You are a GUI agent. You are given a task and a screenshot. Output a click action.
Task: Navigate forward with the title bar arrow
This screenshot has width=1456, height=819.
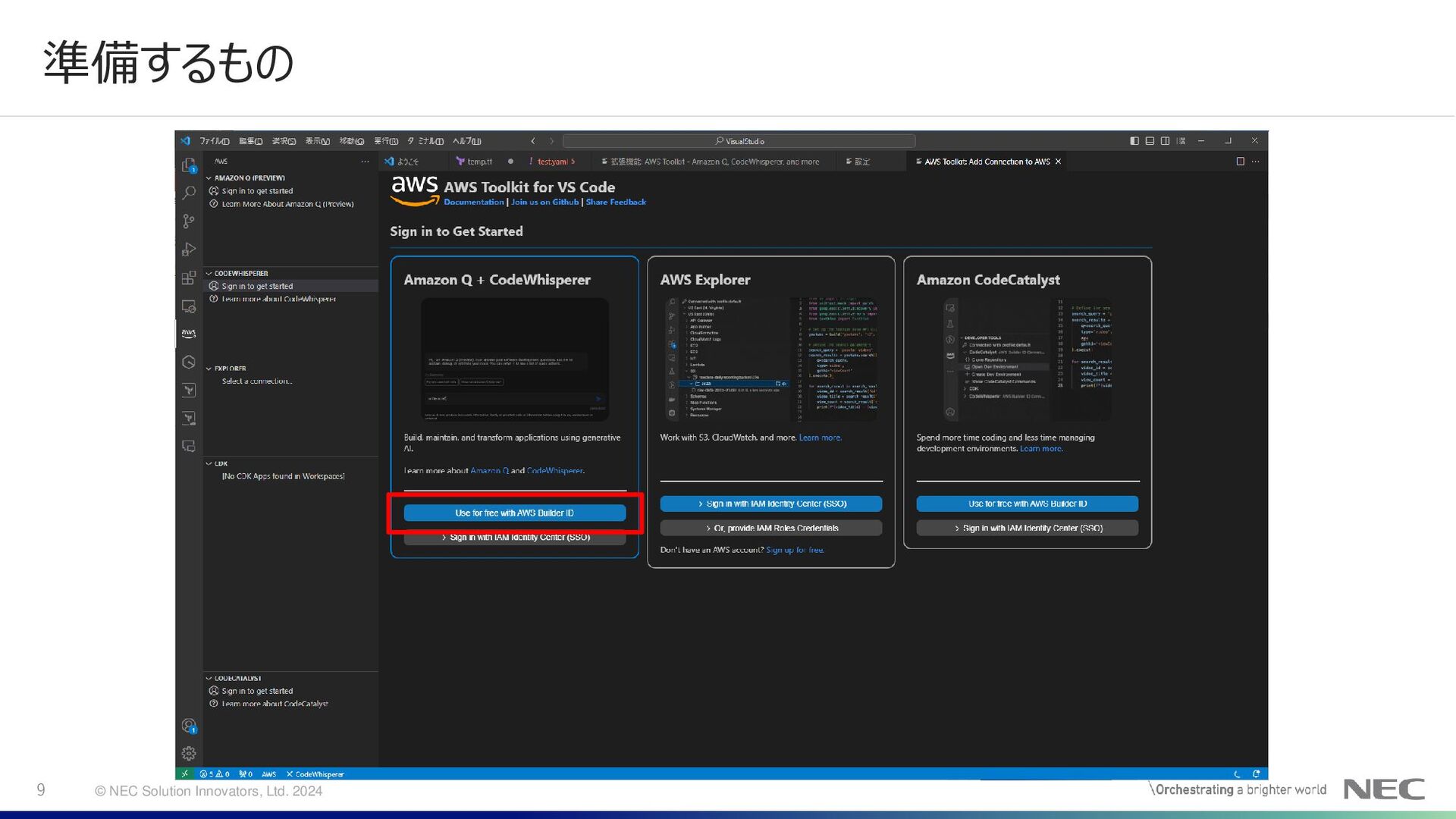click(551, 141)
